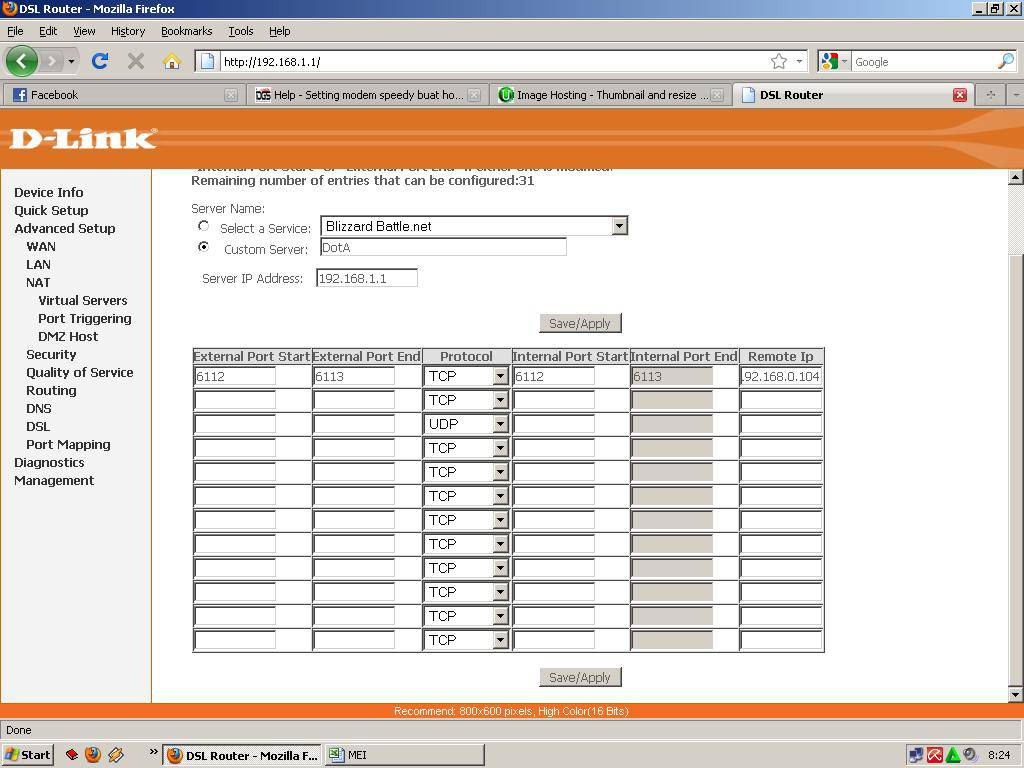Reload the page with the refresh icon
1024x768 pixels.
click(x=100, y=61)
